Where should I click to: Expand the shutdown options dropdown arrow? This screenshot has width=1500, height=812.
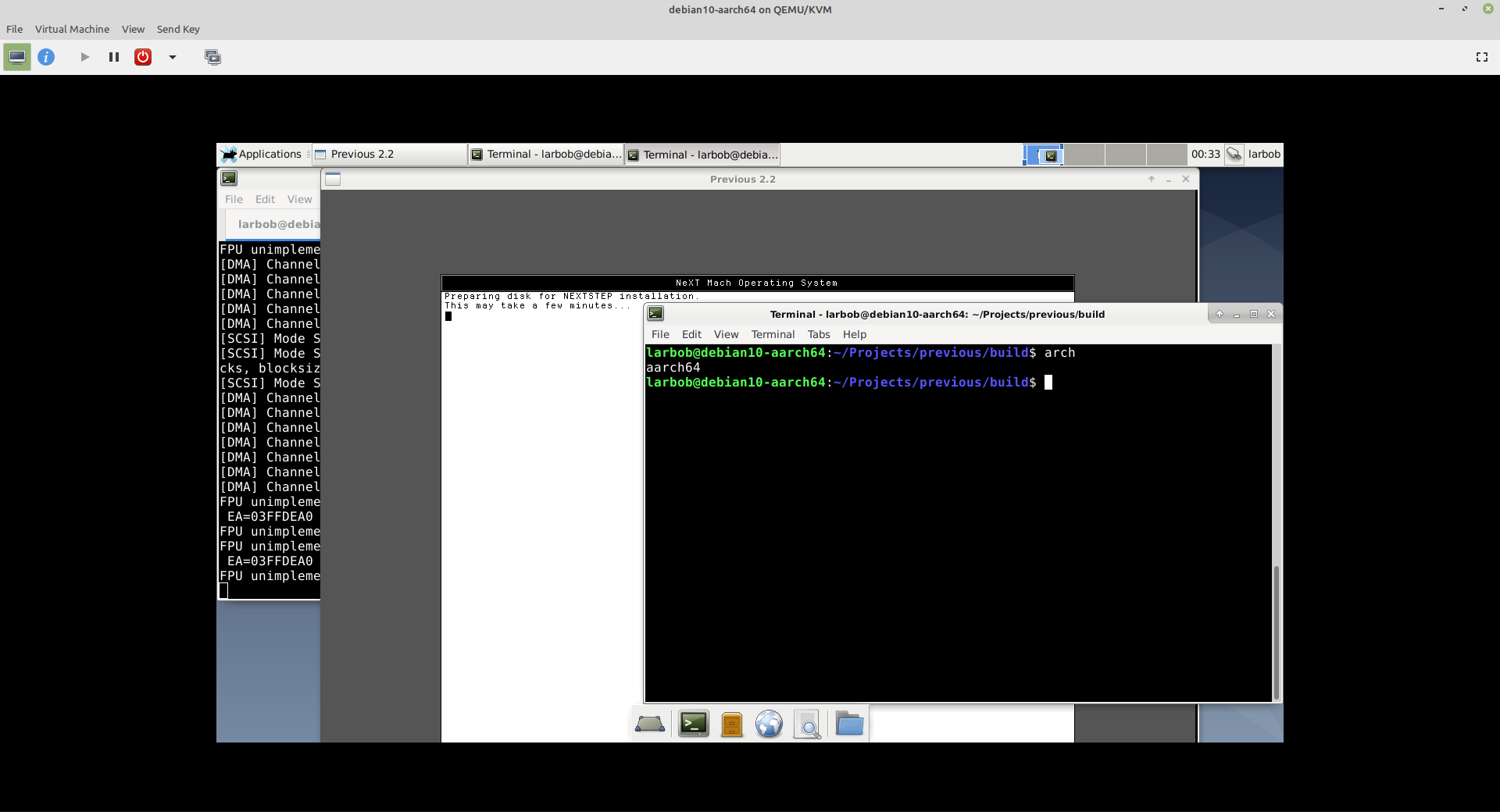tap(173, 57)
